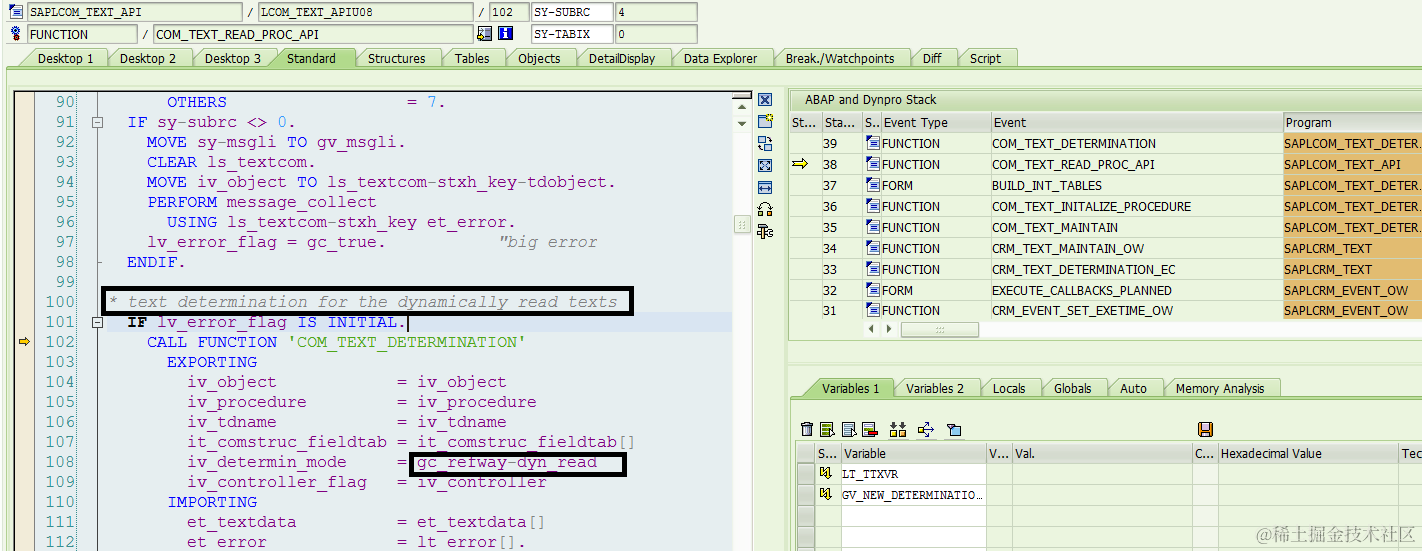
Task: Click the SY-SUBRC field name input
Action: pos(572,13)
